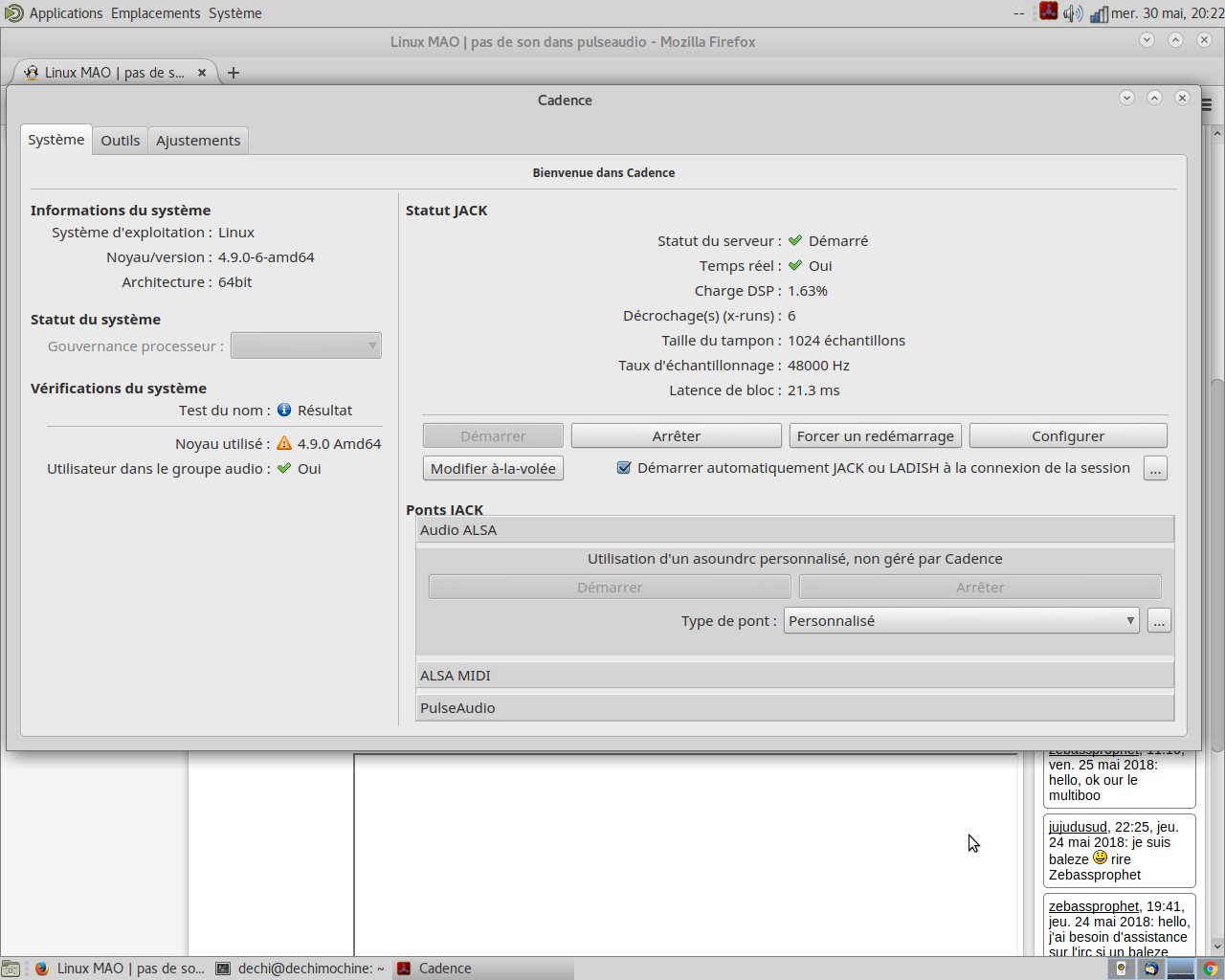Image resolution: width=1225 pixels, height=980 pixels.
Task: Toggle auto-start JACK at session login
Action: 624,468
